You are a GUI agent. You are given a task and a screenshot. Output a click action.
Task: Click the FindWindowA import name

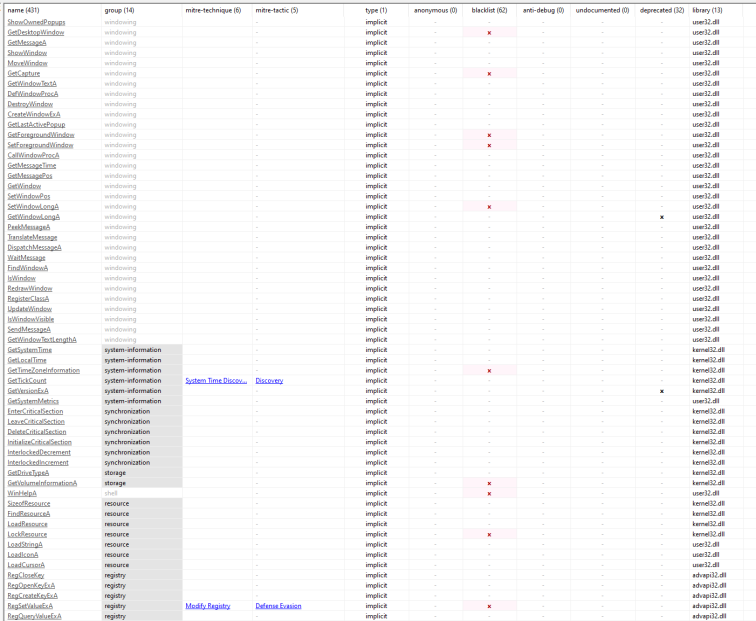pyautogui.click(x=28, y=268)
